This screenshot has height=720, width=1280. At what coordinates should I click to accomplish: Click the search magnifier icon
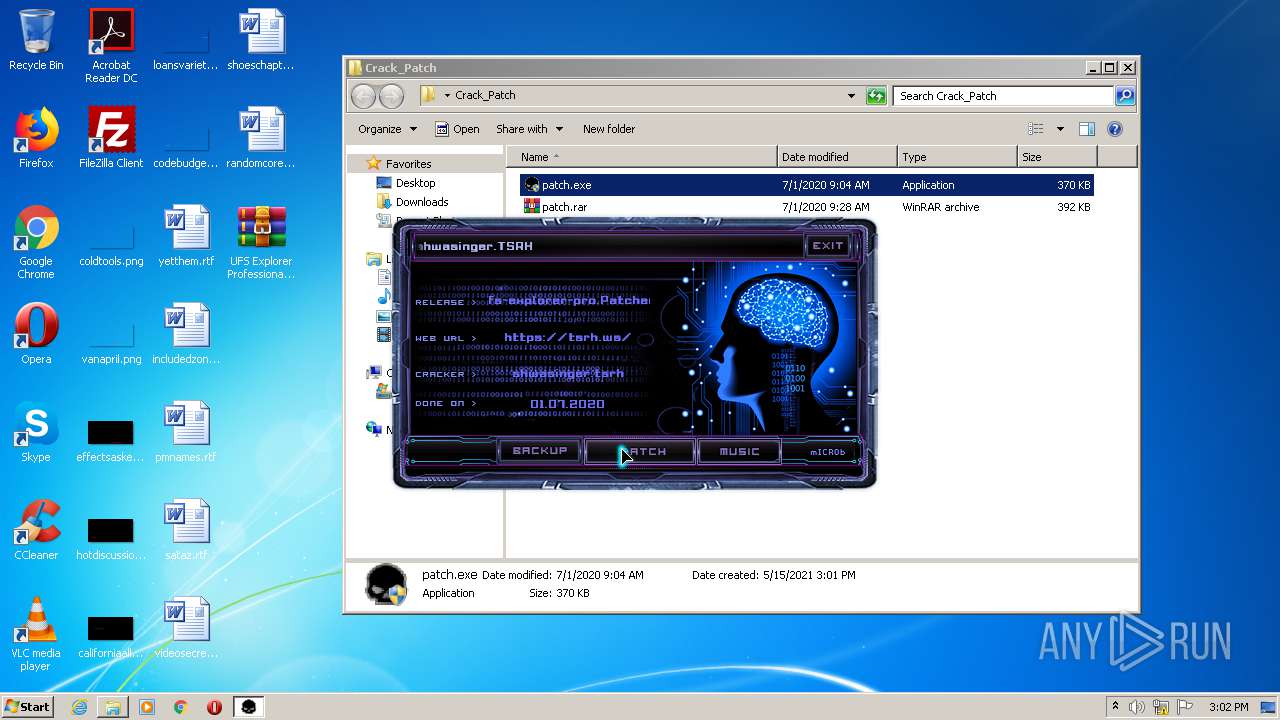point(1125,96)
